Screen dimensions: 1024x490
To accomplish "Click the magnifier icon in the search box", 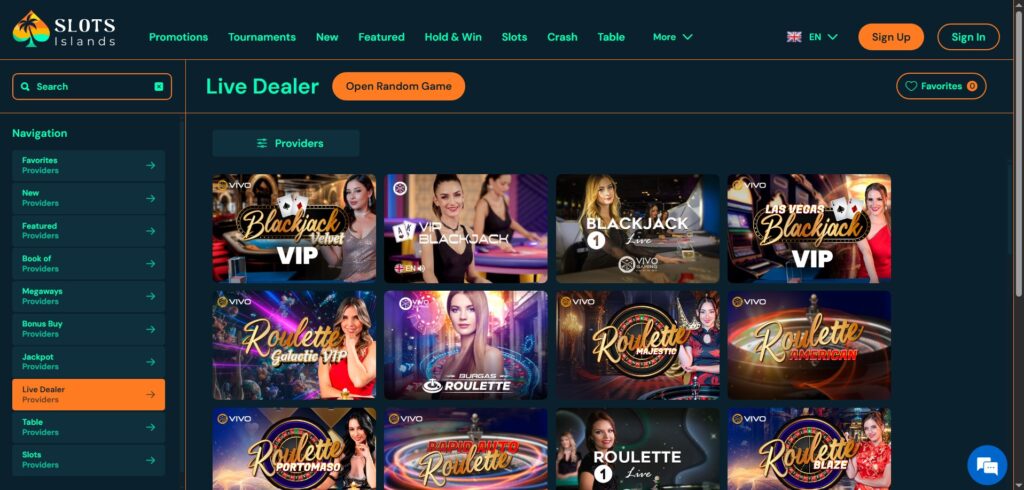I will pyautogui.click(x=25, y=86).
